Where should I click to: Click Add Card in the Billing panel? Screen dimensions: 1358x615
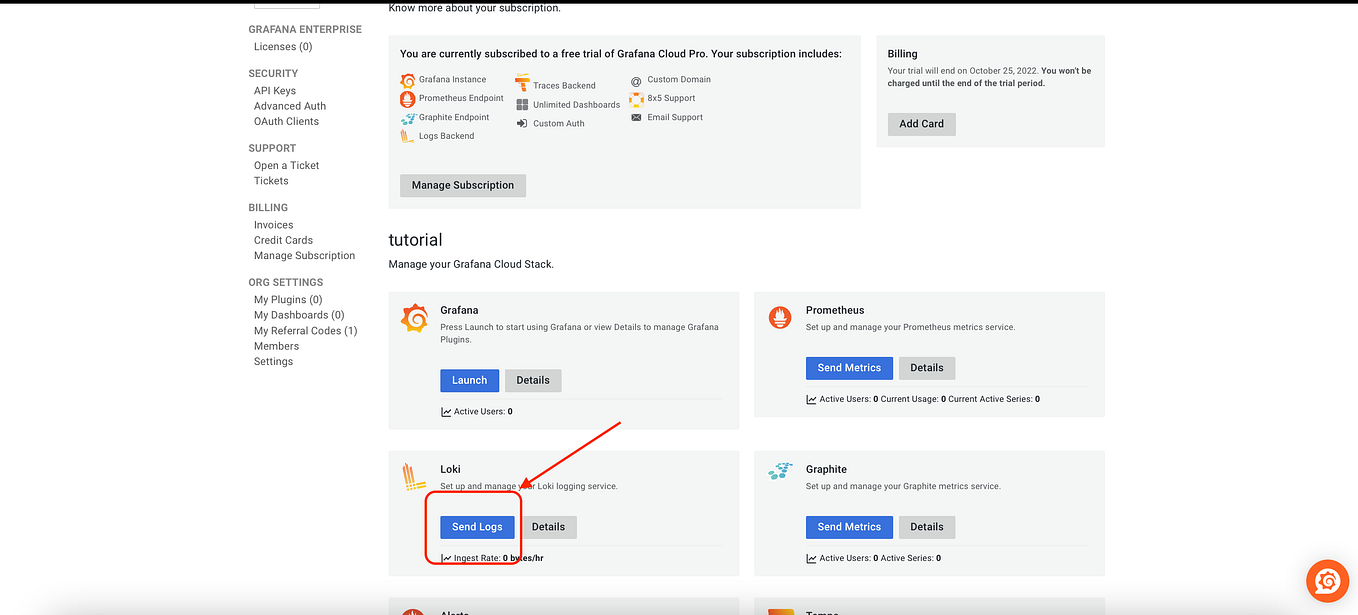click(x=920, y=124)
